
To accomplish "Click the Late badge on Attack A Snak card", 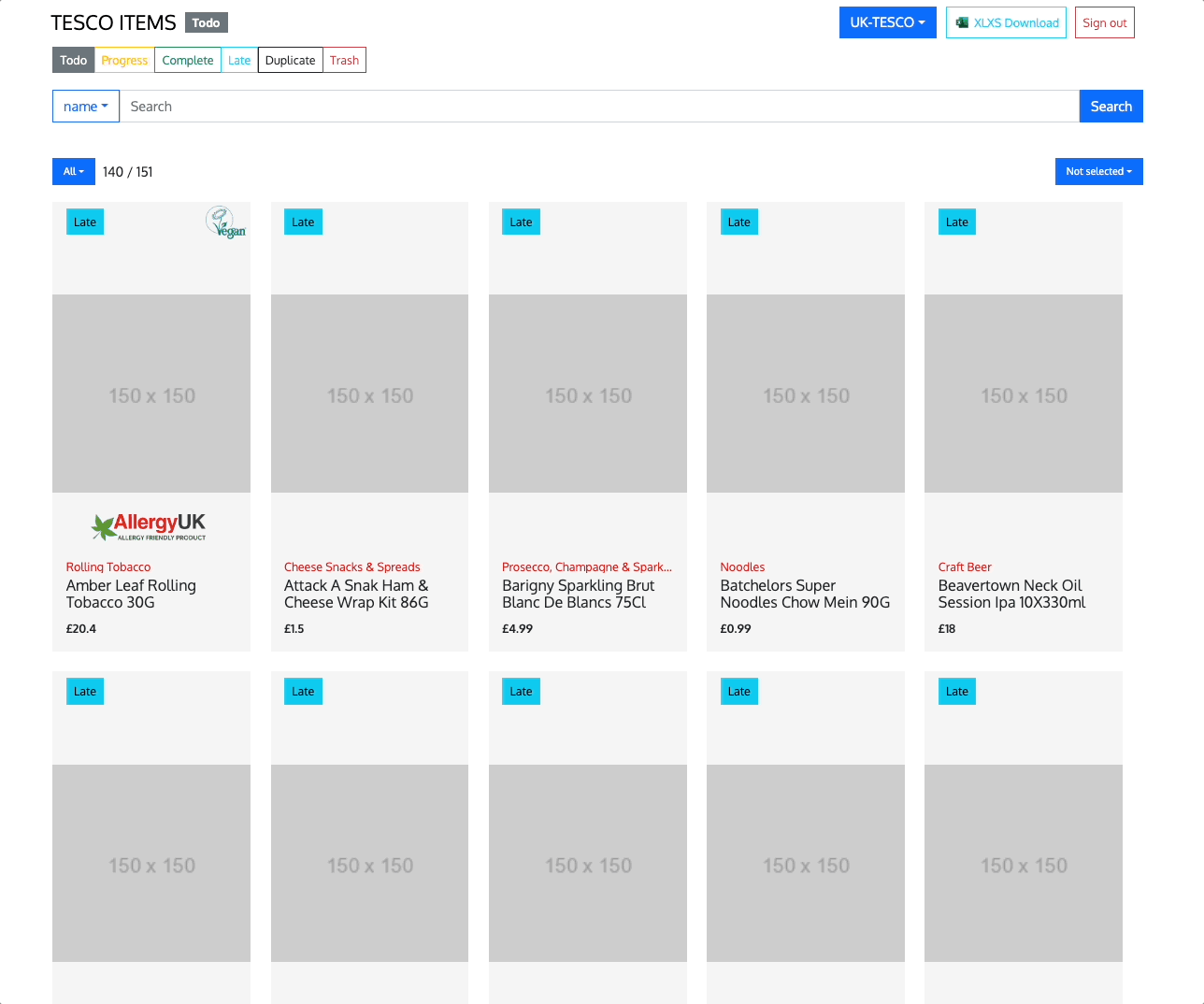I will point(303,222).
